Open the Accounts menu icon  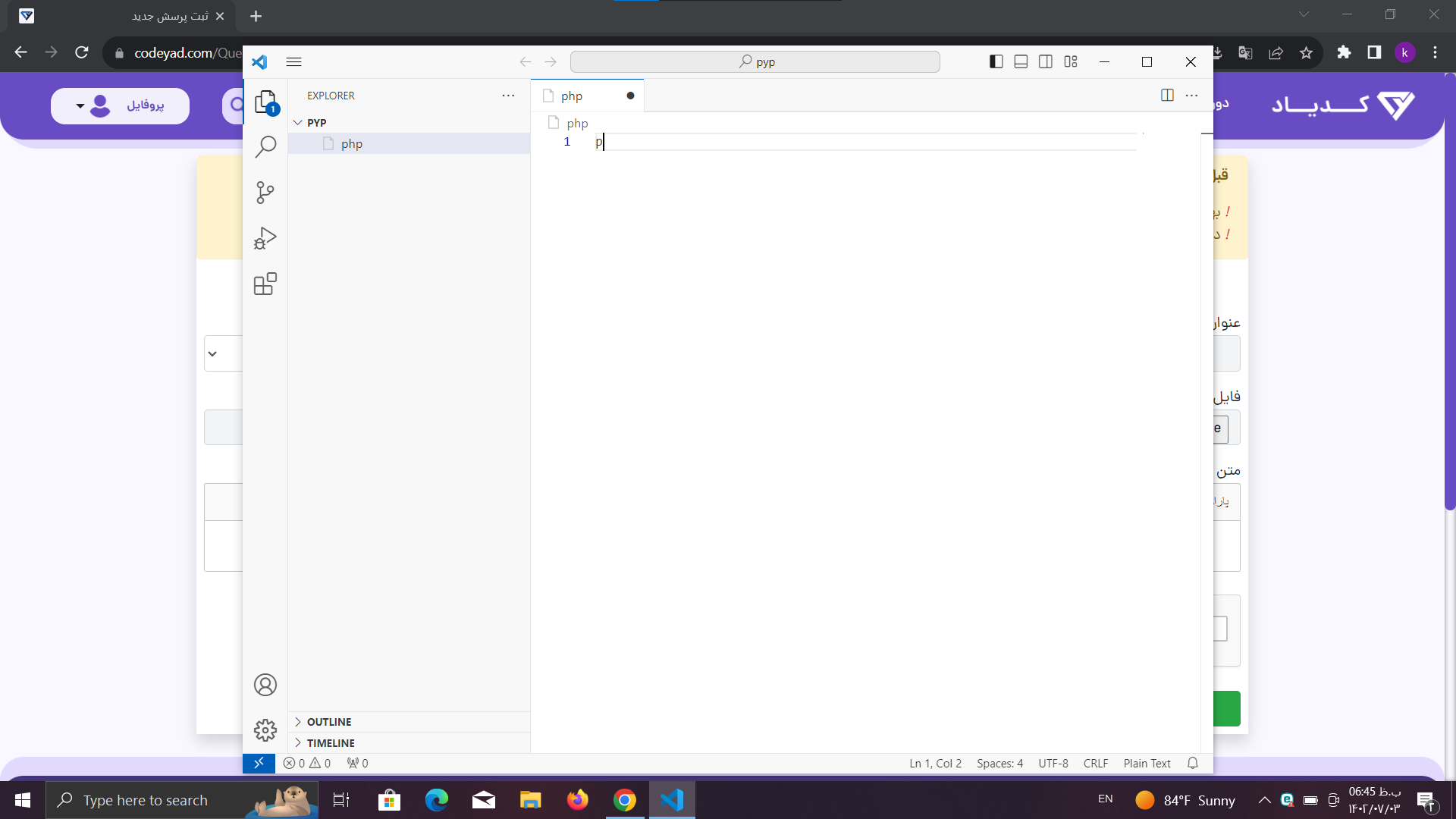[265, 685]
